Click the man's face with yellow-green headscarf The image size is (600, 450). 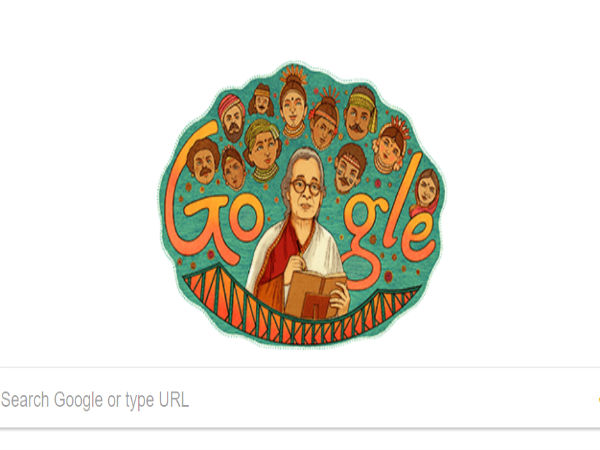360,112
